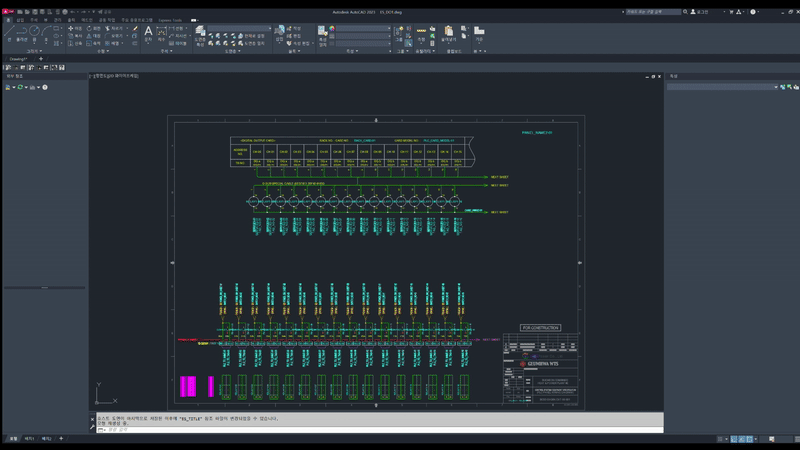Screen dimensions: 800x450
Task: Click the Paste clipboard icon
Action: 448,31
